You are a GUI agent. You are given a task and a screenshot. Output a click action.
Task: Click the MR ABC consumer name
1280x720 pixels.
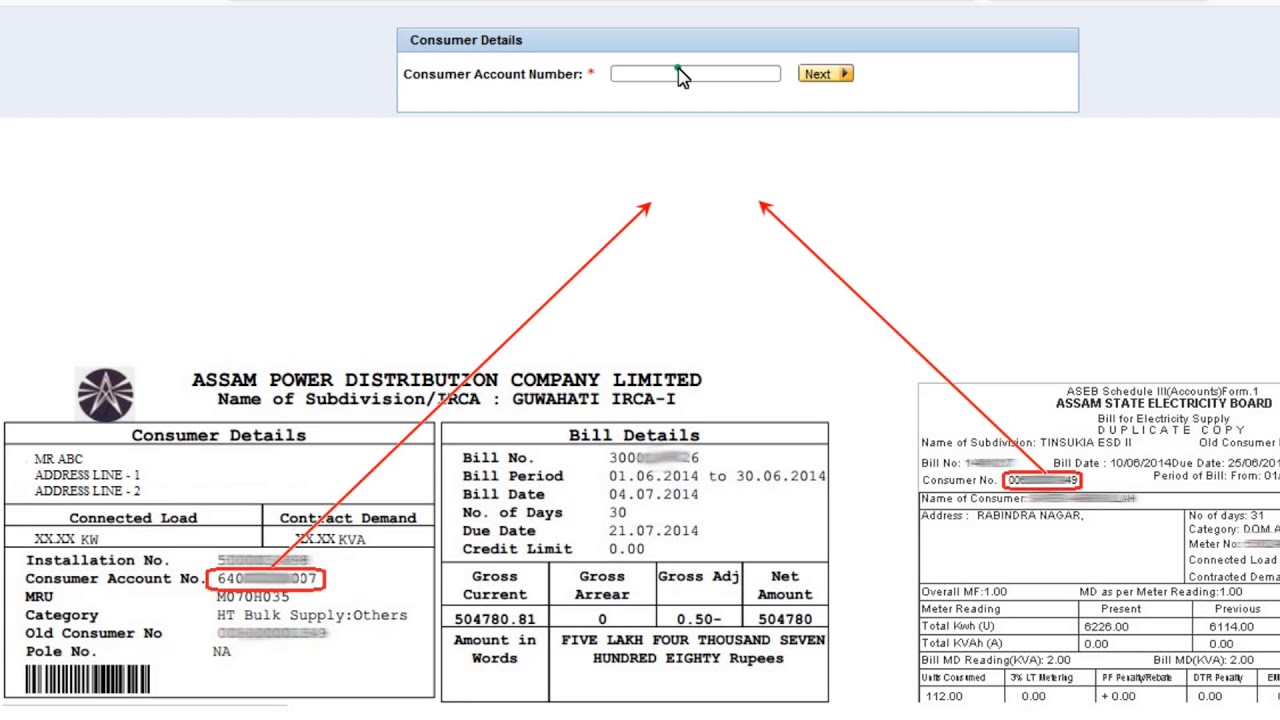pyautogui.click(x=58, y=459)
